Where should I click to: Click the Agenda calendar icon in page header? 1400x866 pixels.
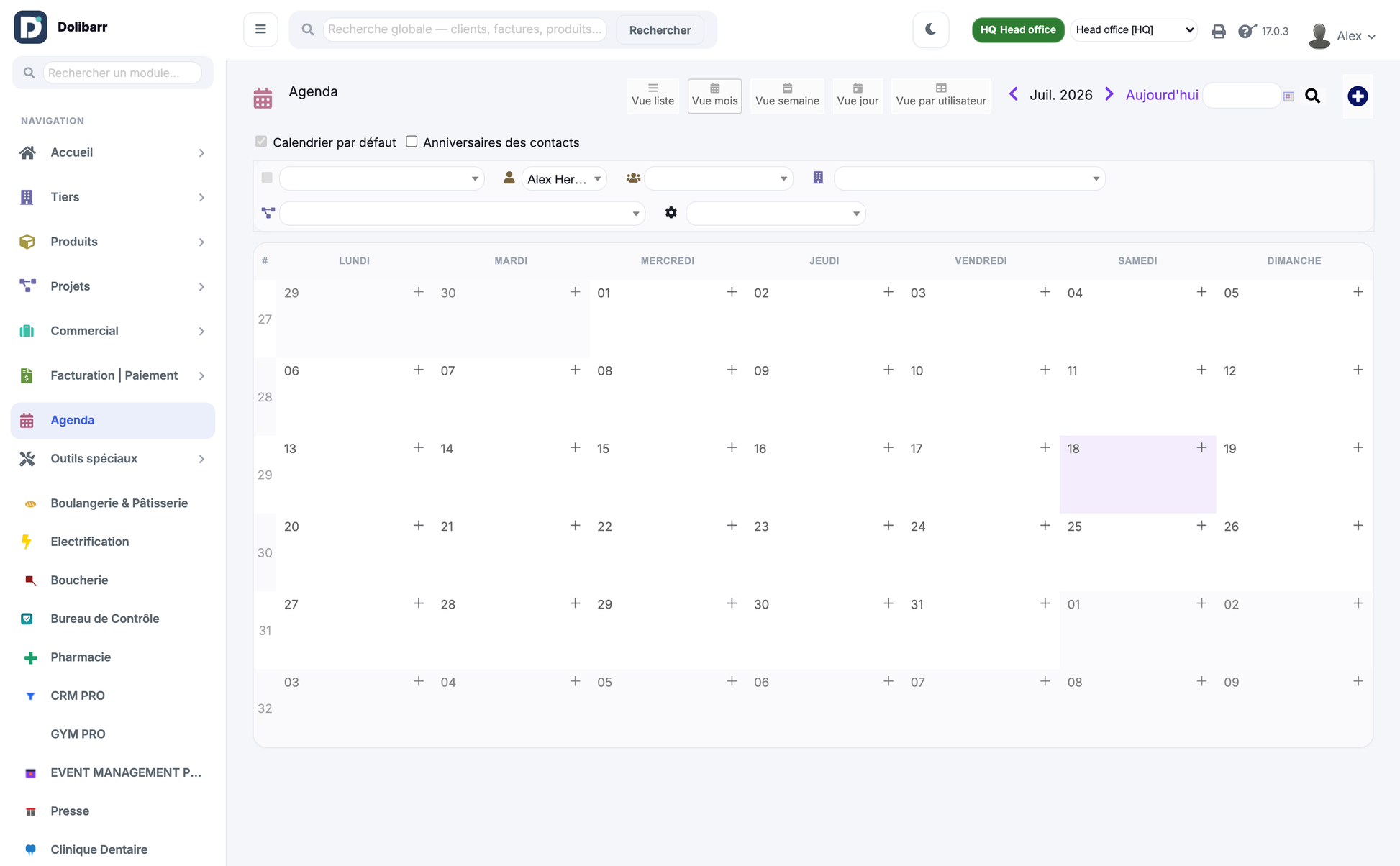click(x=263, y=98)
